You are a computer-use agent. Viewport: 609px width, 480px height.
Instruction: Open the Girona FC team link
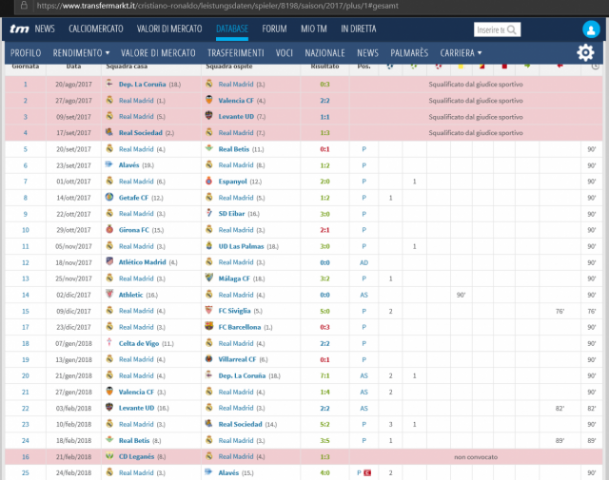[134, 230]
